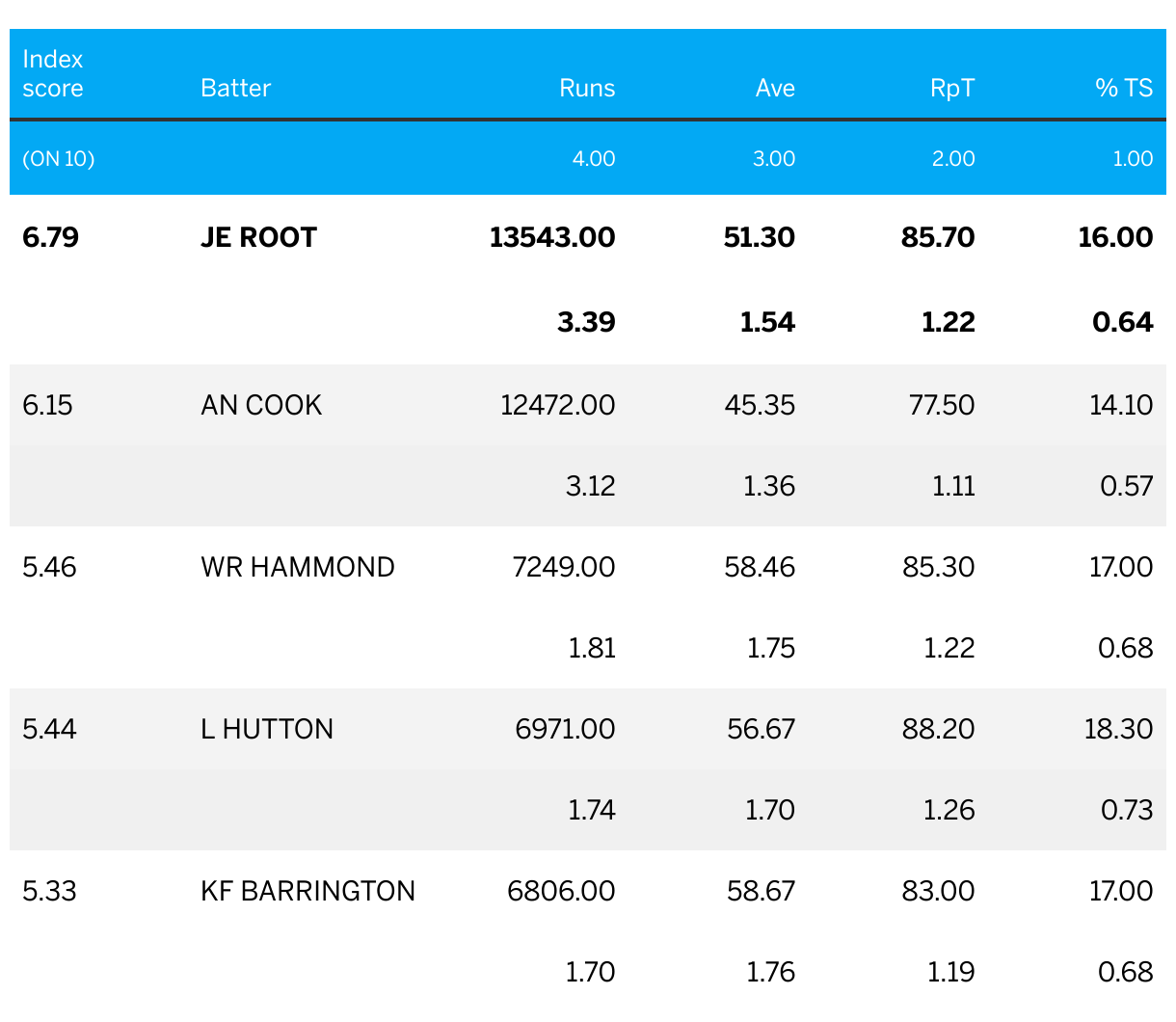Screen dimensions: 1176x1022
Task: Click the % TS column header
Action: coord(1123,88)
